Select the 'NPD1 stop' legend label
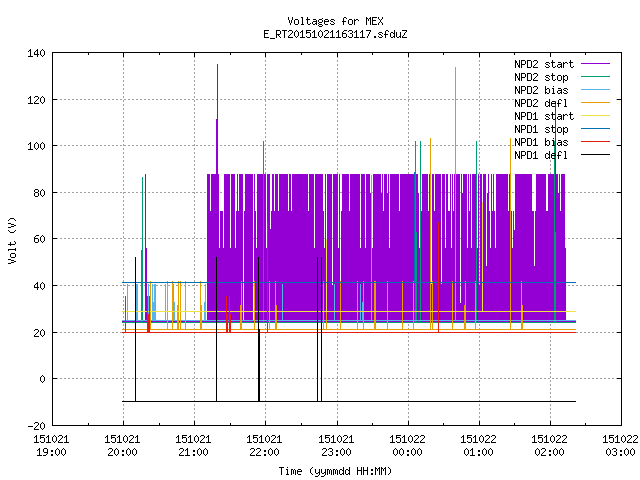Viewport: 640px width, 480px height. click(541, 129)
